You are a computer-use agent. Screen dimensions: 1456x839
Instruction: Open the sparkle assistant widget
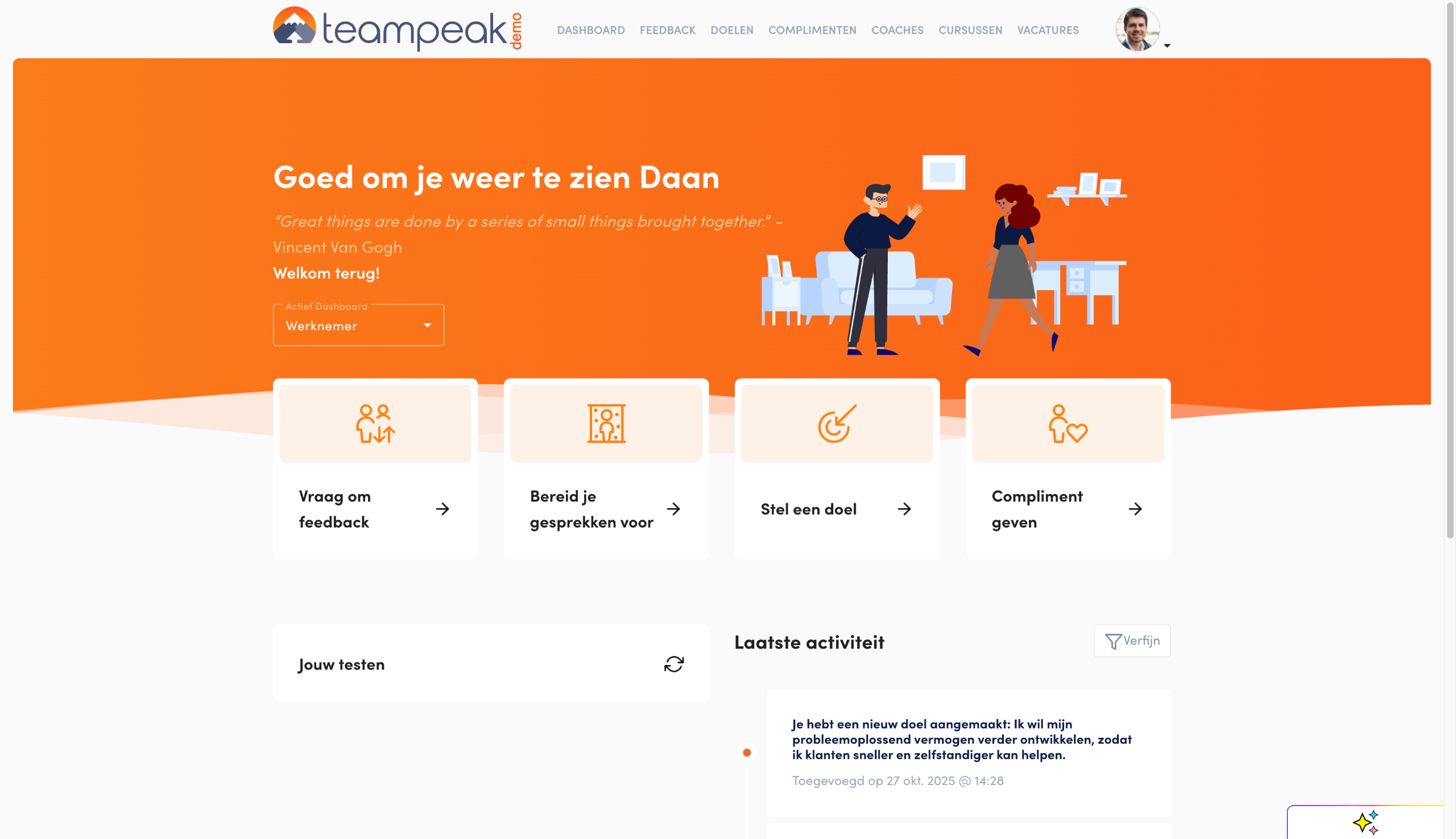pyautogui.click(x=1366, y=823)
